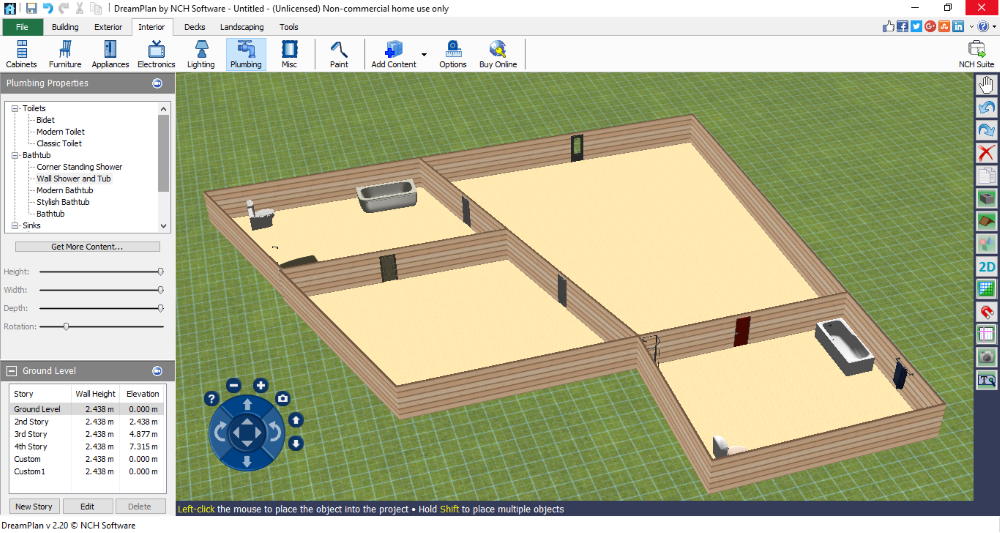1000x533 pixels.
Task: Switch to the Decks tab
Action: coord(195,27)
